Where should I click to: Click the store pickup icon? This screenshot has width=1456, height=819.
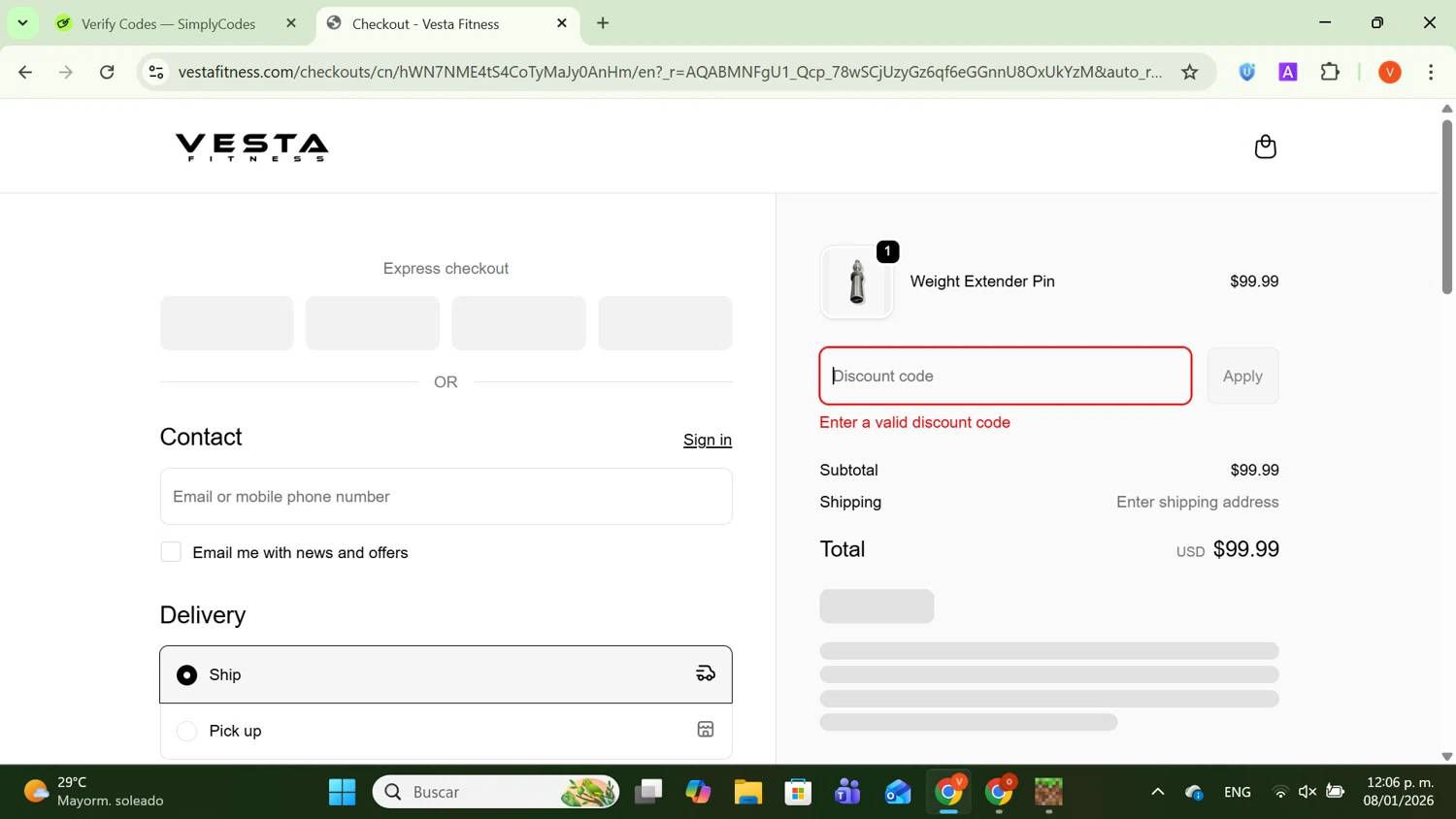click(706, 730)
